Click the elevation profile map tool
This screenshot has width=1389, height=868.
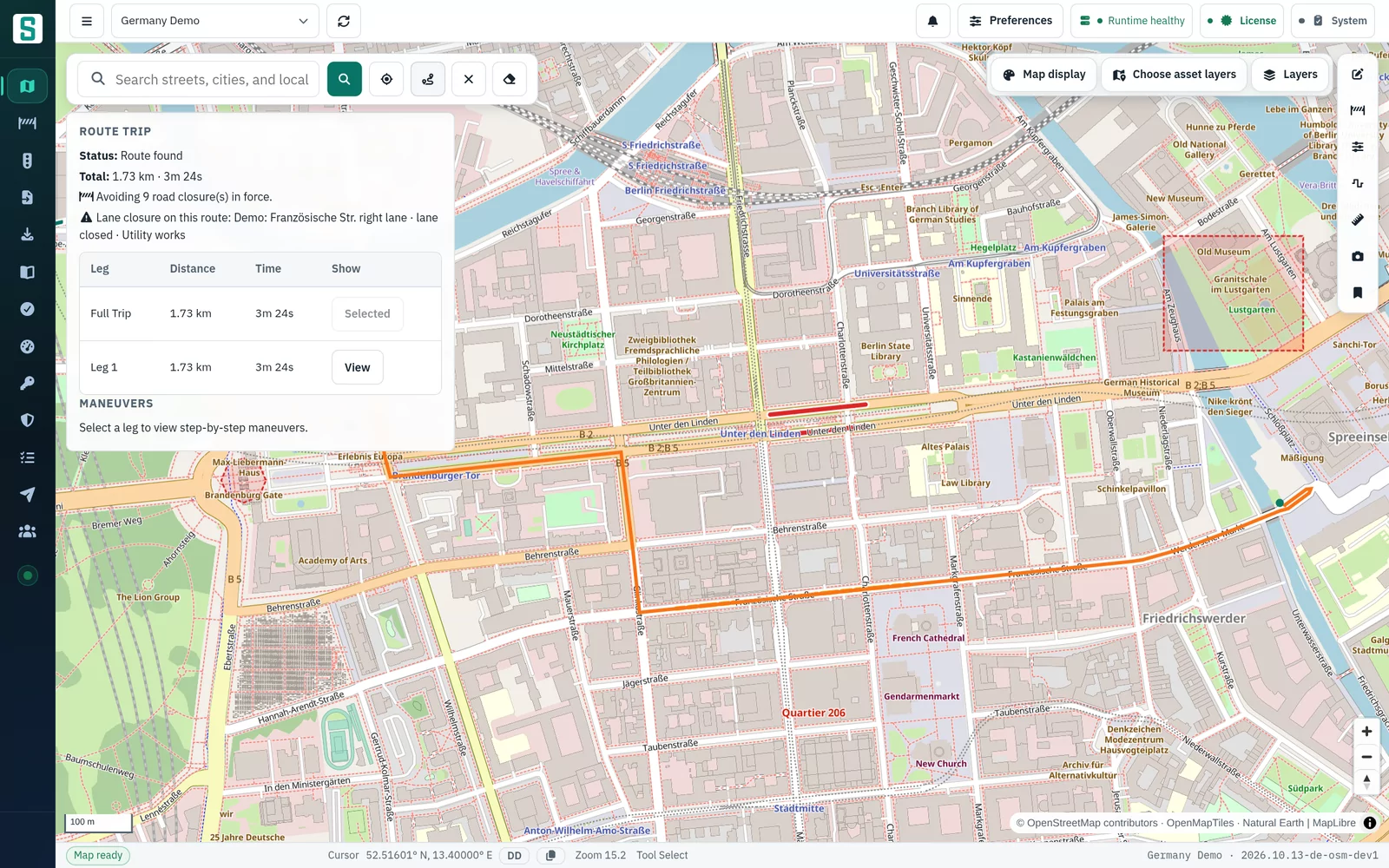click(x=1358, y=183)
